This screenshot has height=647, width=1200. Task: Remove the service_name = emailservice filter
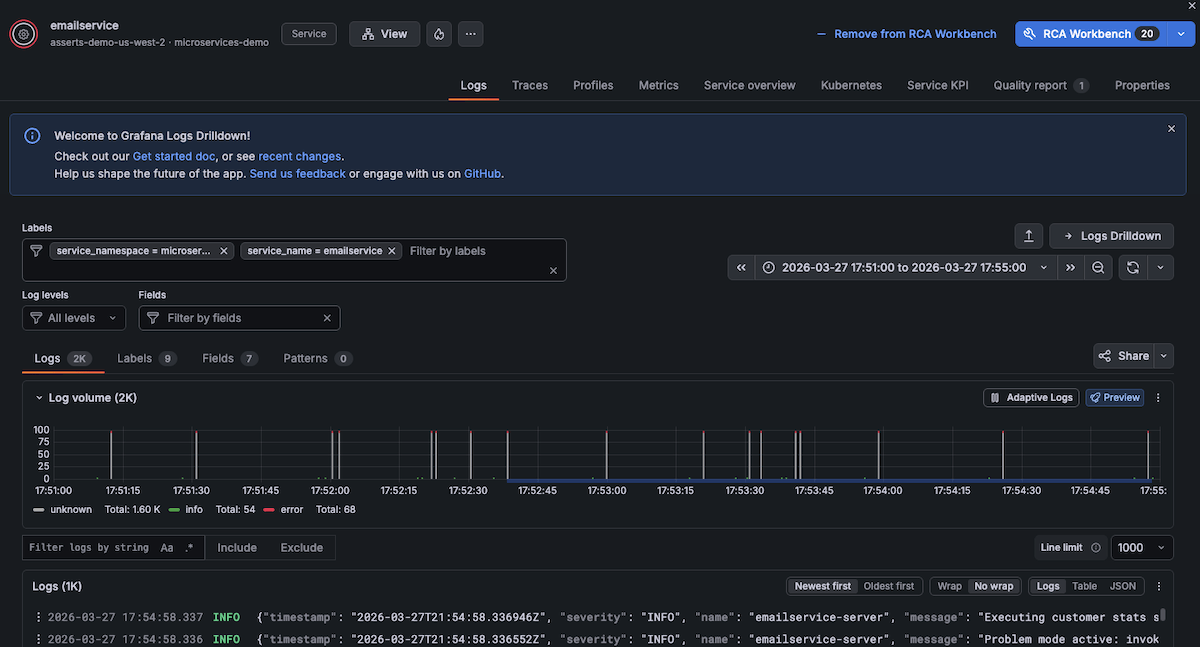pyautogui.click(x=393, y=251)
